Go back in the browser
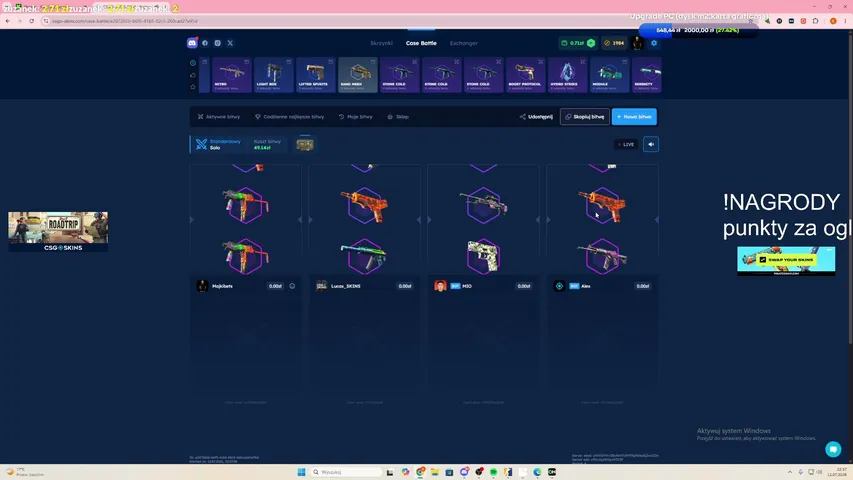 coord(8,21)
